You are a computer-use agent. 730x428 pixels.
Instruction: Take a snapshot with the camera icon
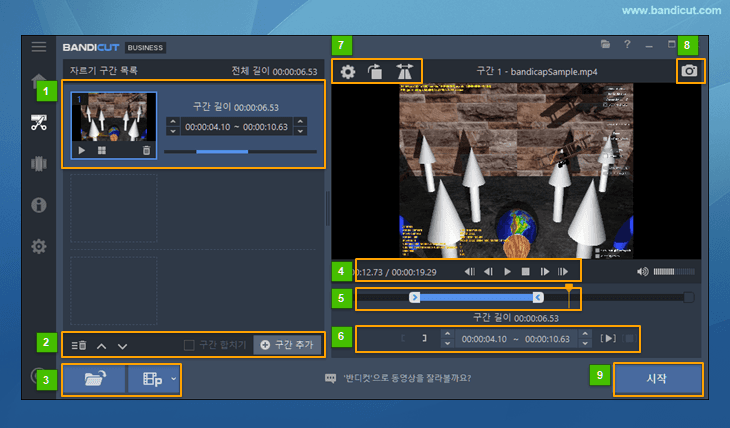point(689,71)
